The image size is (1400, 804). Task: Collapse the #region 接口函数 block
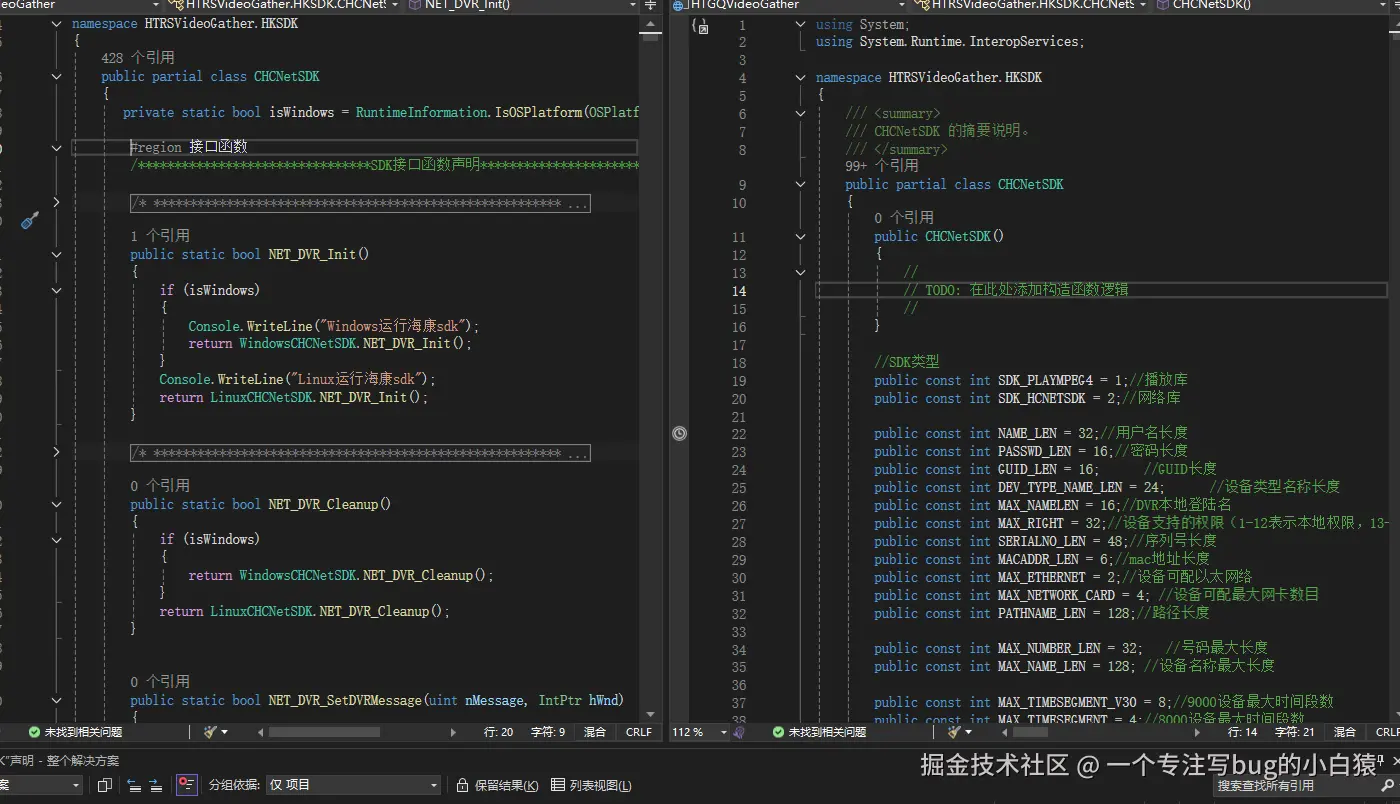[56, 148]
